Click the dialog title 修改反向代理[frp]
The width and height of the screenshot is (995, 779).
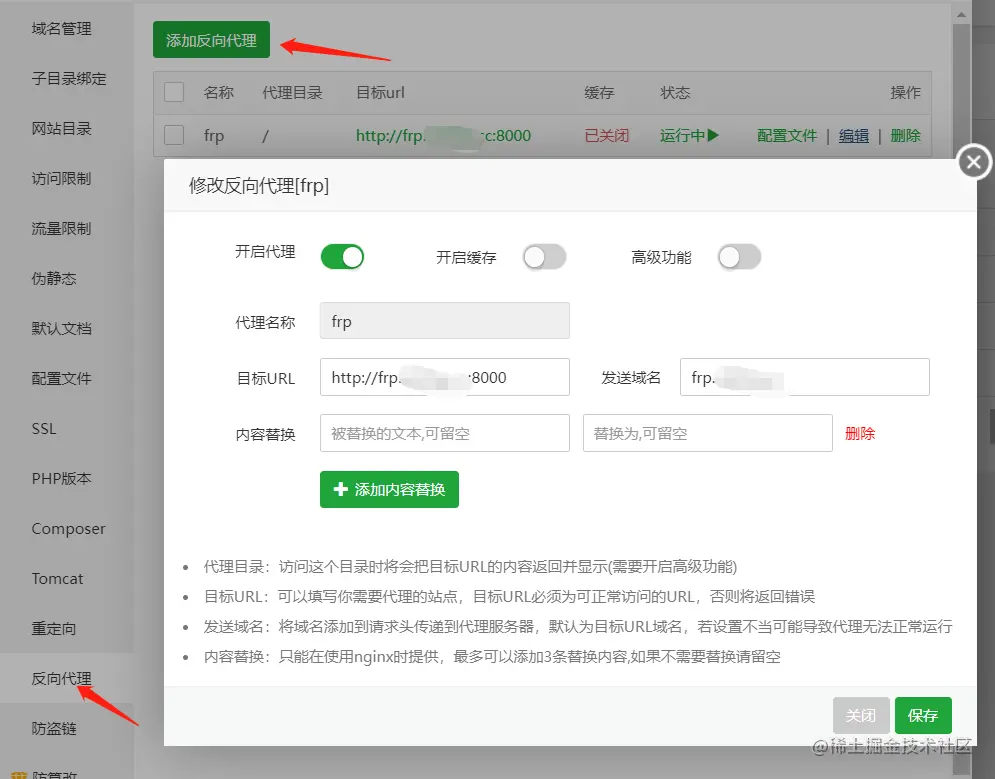(x=259, y=186)
